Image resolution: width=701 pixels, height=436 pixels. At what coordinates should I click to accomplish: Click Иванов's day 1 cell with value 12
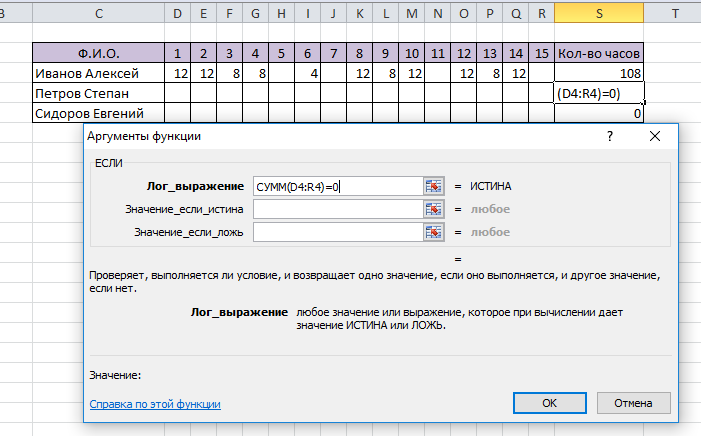[177, 72]
